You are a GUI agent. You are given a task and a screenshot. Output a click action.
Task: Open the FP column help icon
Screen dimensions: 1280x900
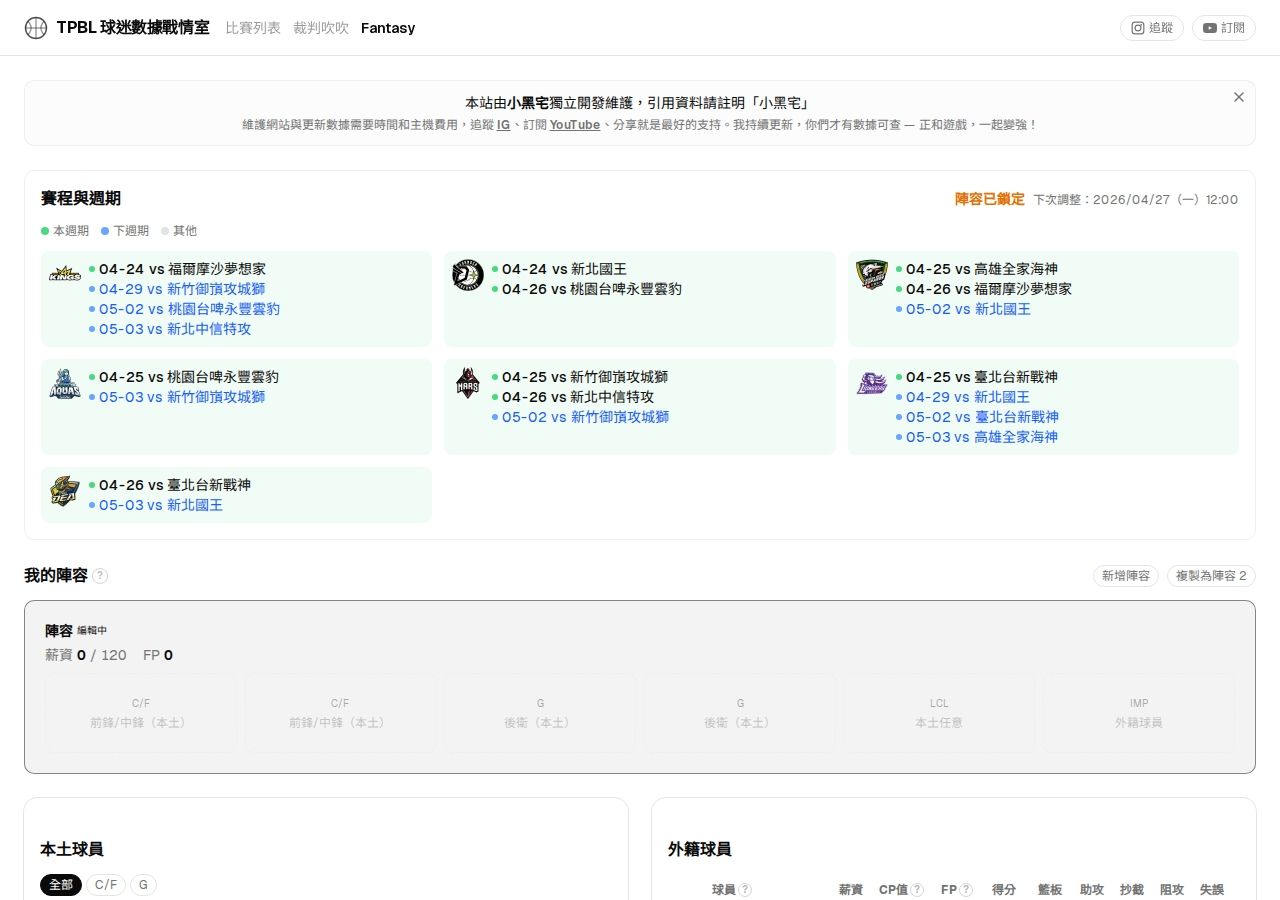click(x=966, y=889)
